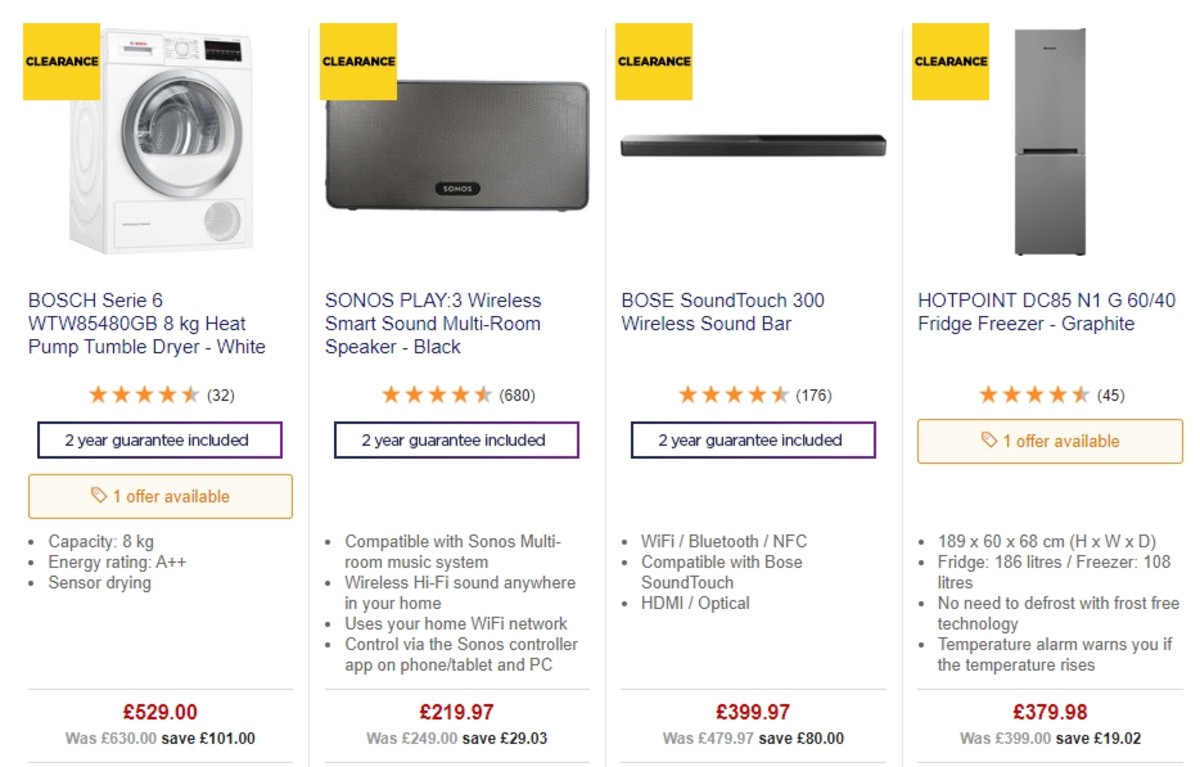This screenshot has width=1200, height=767.
Task: Click the 2 year guarantee button under the Bose sound bar
Action: [752, 440]
